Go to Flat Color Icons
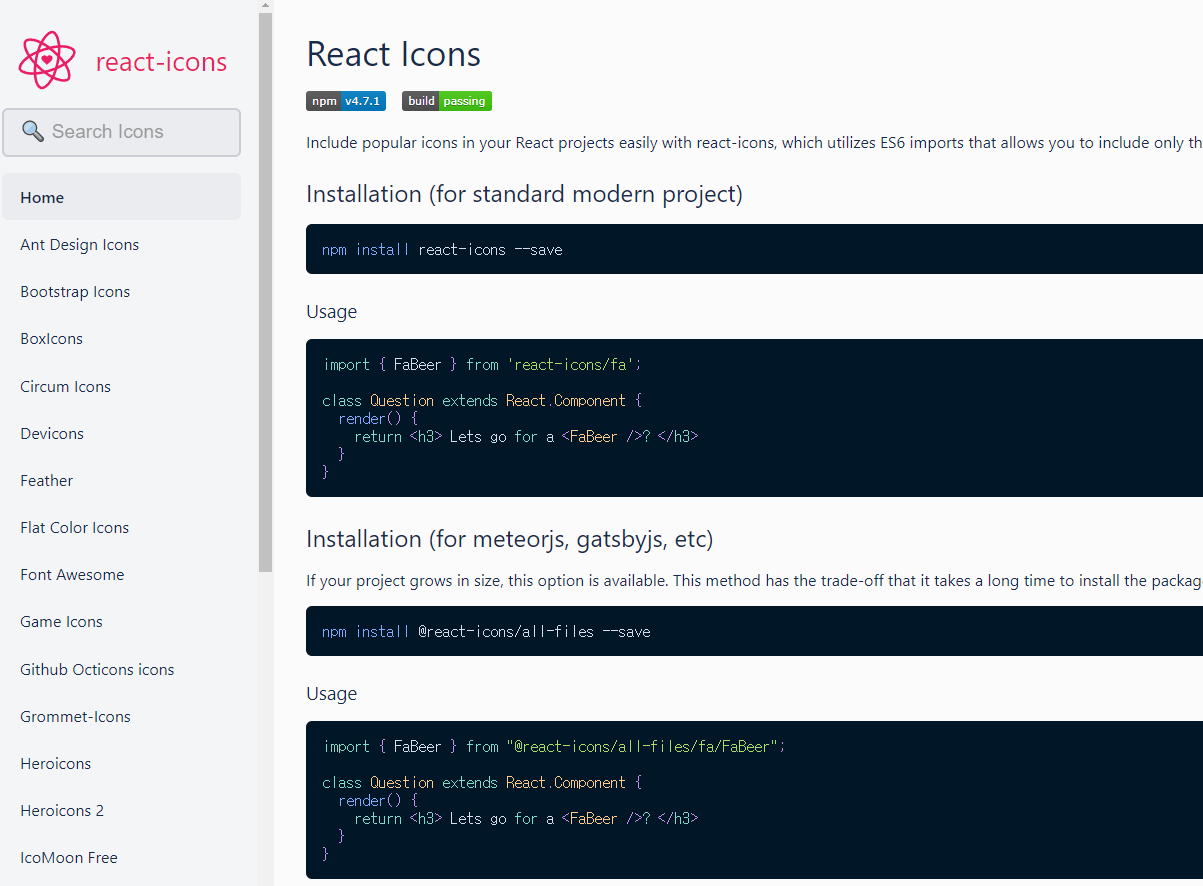Image resolution: width=1203 pixels, height=886 pixels. (75, 528)
